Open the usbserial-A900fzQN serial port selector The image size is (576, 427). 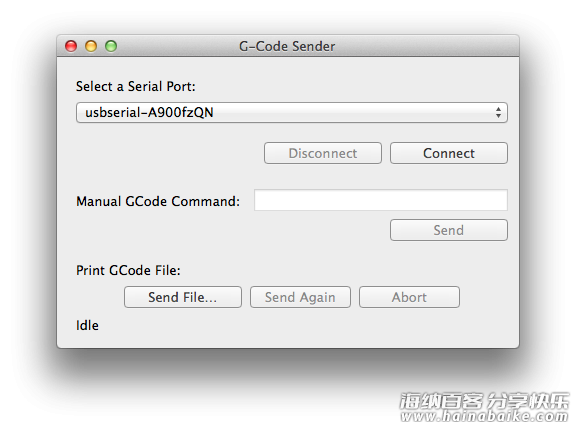tap(292, 112)
